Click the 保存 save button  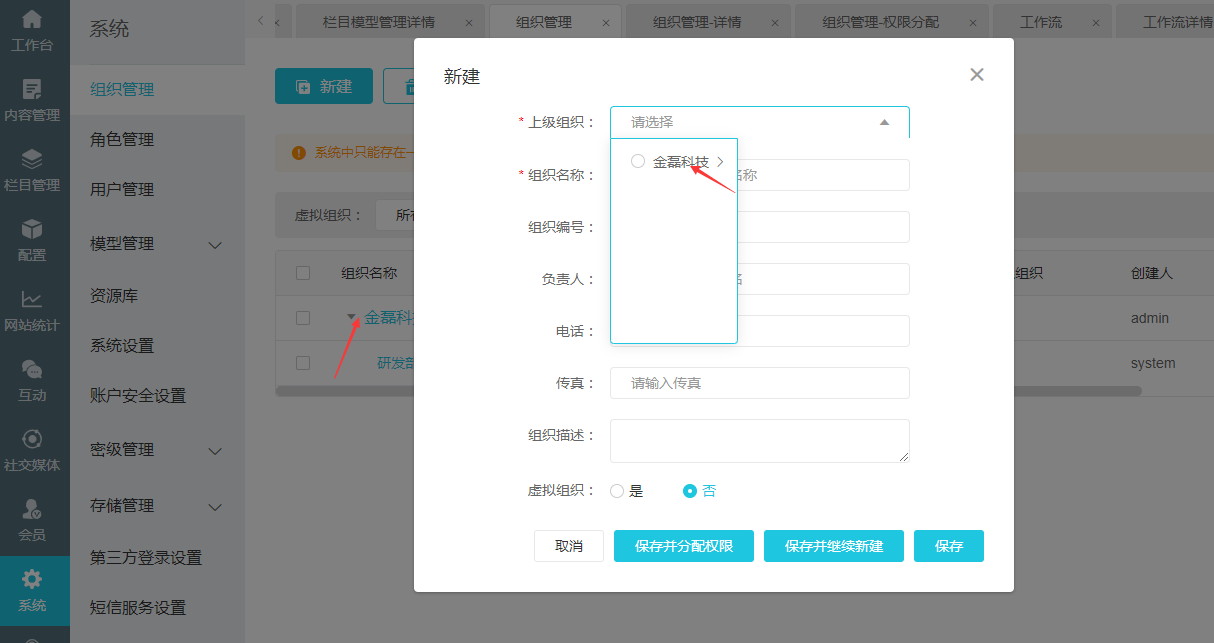(x=949, y=546)
